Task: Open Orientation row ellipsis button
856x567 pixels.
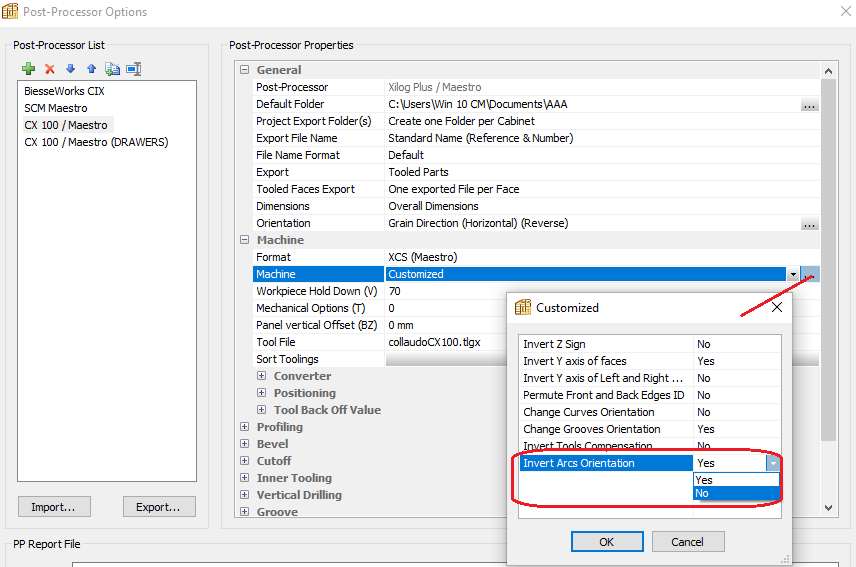Action: 809,224
